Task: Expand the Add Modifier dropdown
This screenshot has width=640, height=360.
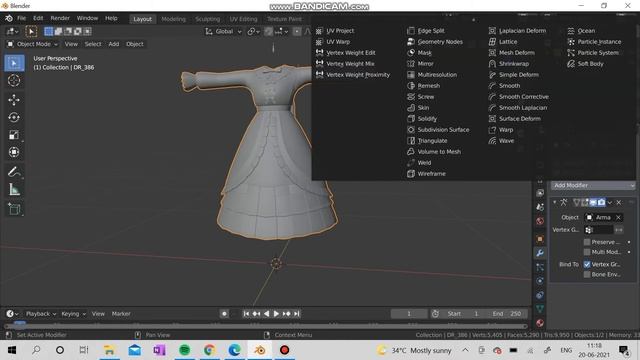Action: (x=593, y=185)
